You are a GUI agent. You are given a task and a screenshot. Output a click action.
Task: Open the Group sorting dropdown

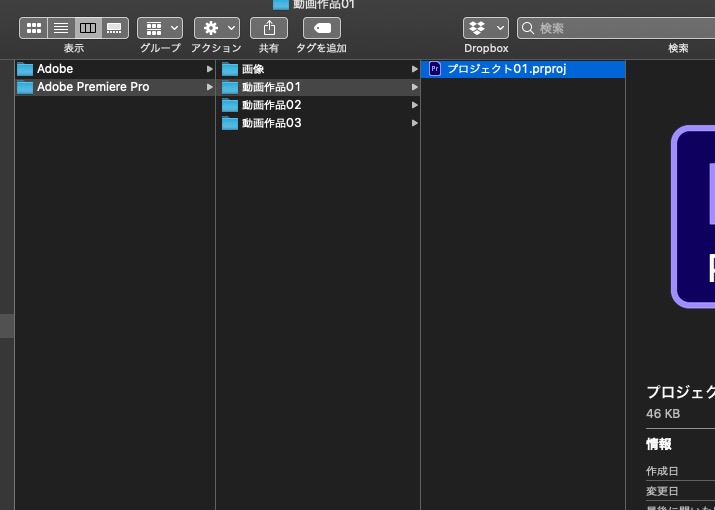point(160,28)
